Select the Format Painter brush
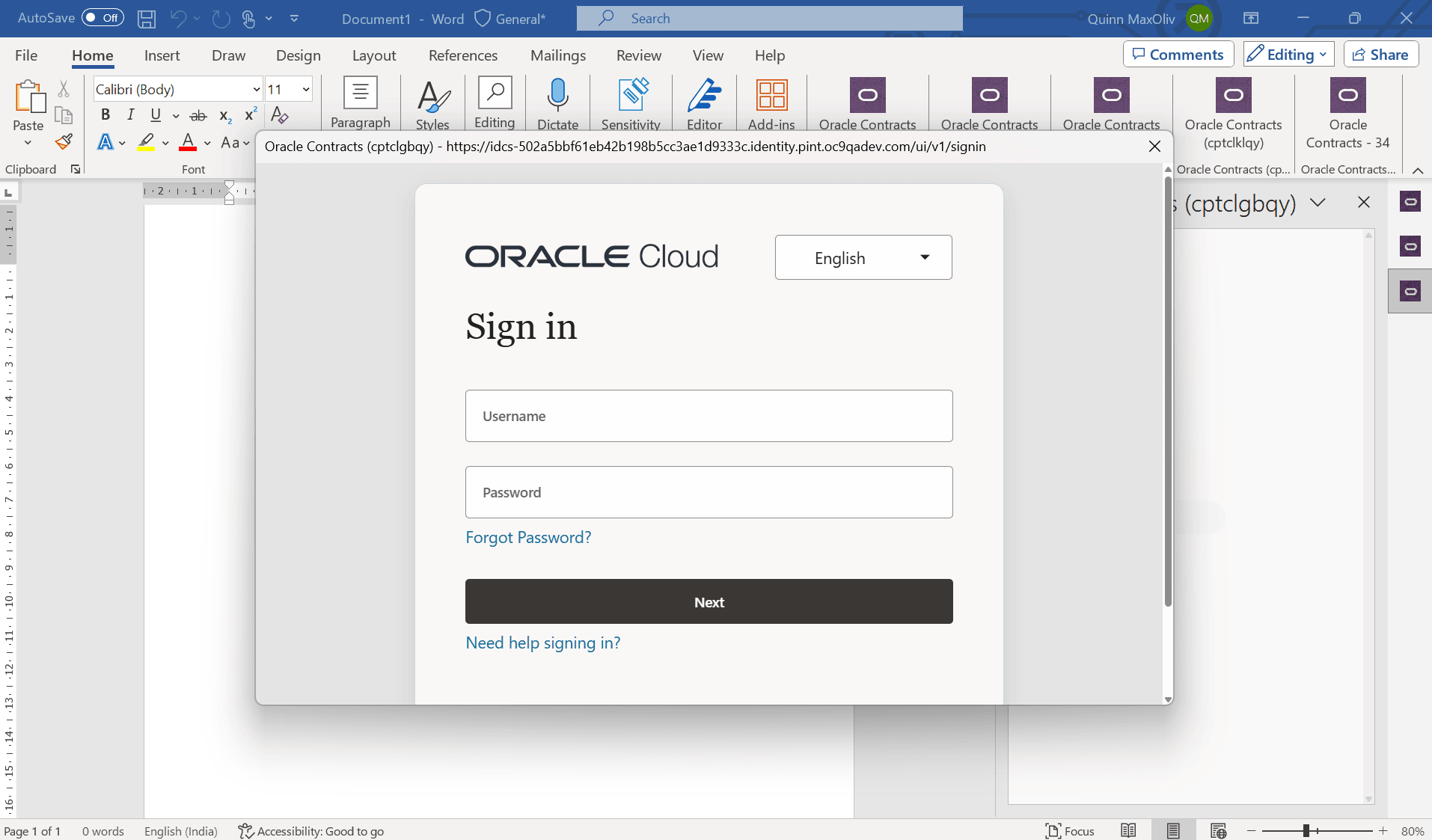Screen dimensions: 1432x840 (64, 141)
